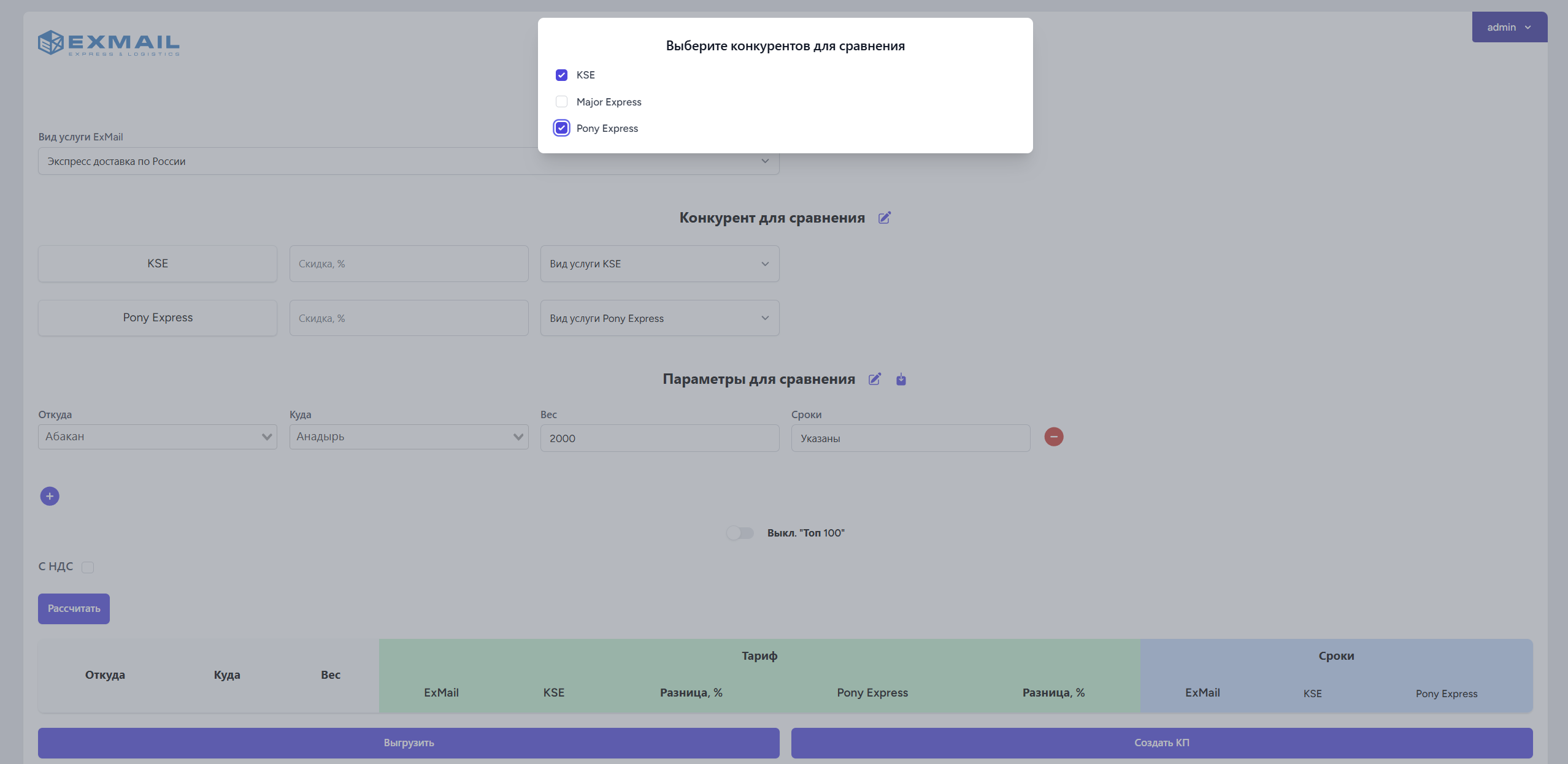The height and width of the screenshot is (764, 1568).
Task: Enable the С НДС checkbox
Action: [88, 567]
